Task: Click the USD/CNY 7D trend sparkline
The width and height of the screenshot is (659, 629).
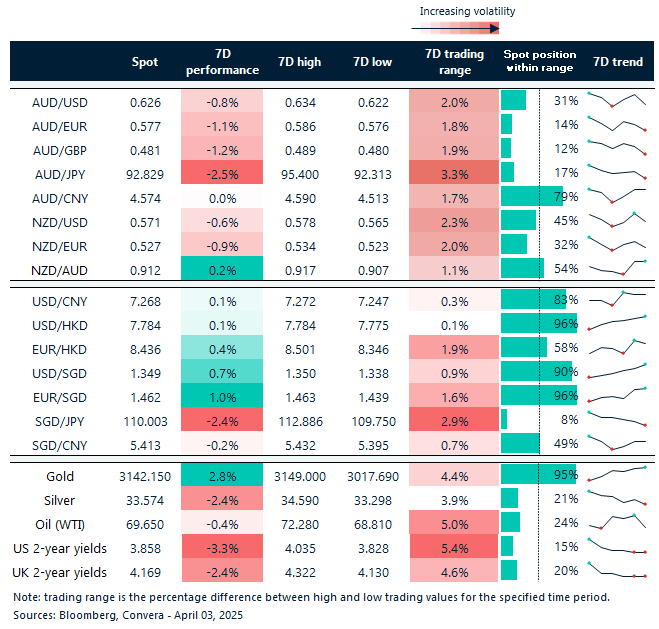Action: [x=616, y=299]
